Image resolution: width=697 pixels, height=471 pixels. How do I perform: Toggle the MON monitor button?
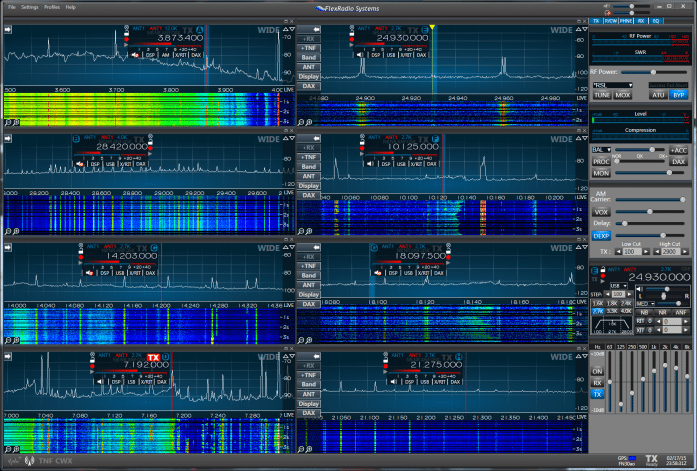601,173
